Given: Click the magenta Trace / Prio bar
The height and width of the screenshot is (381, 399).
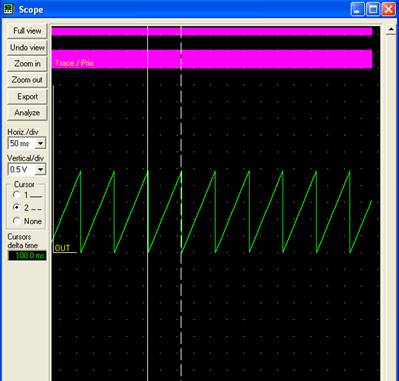Looking at the screenshot, I should (x=212, y=59).
